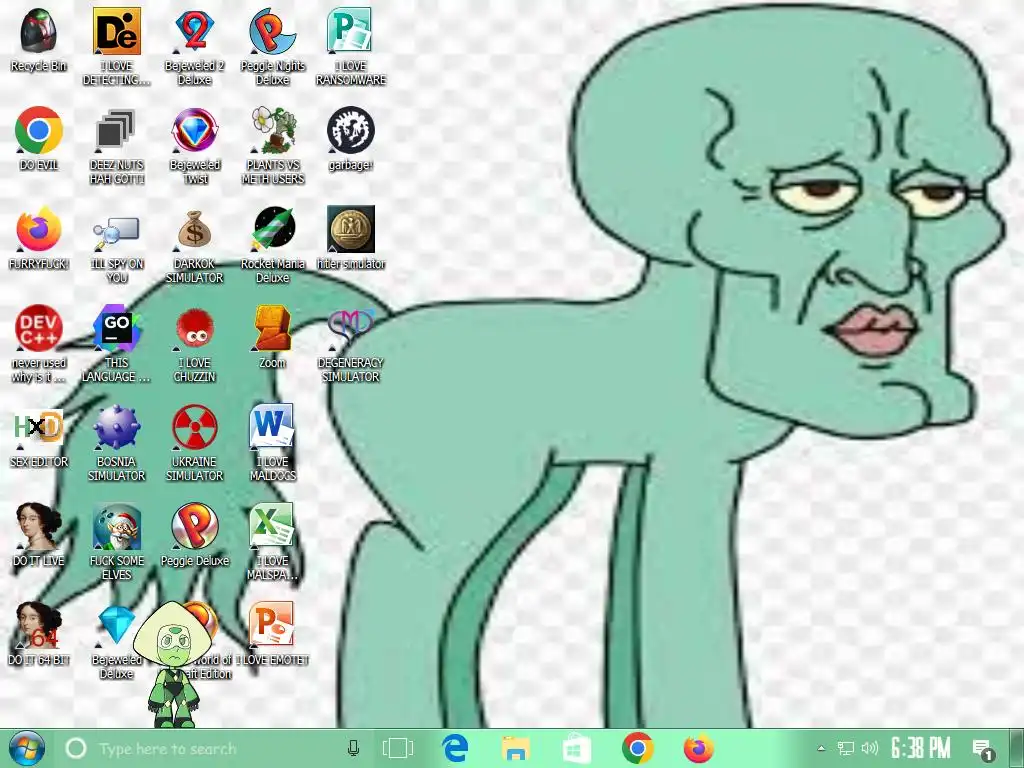1024x768 pixels.
Task: Open the Windows Start menu orb
Action: tap(27, 748)
